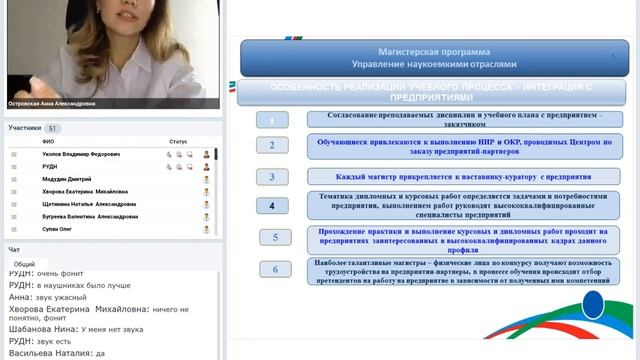
Task: Open row menu for Уколов Владимир Федорович
Action: pos(14,154)
